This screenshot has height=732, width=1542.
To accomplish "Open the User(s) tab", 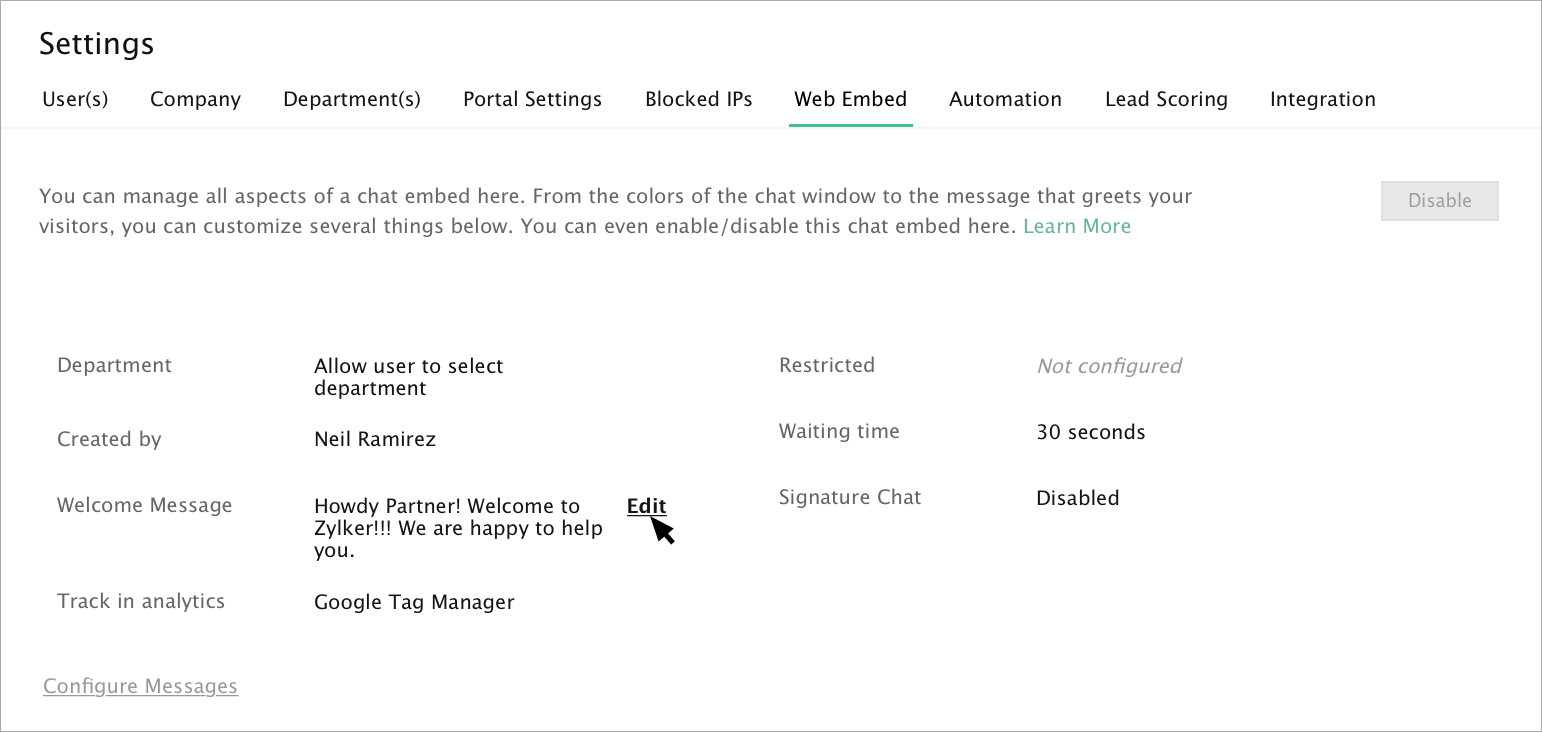I will tap(75, 99).
